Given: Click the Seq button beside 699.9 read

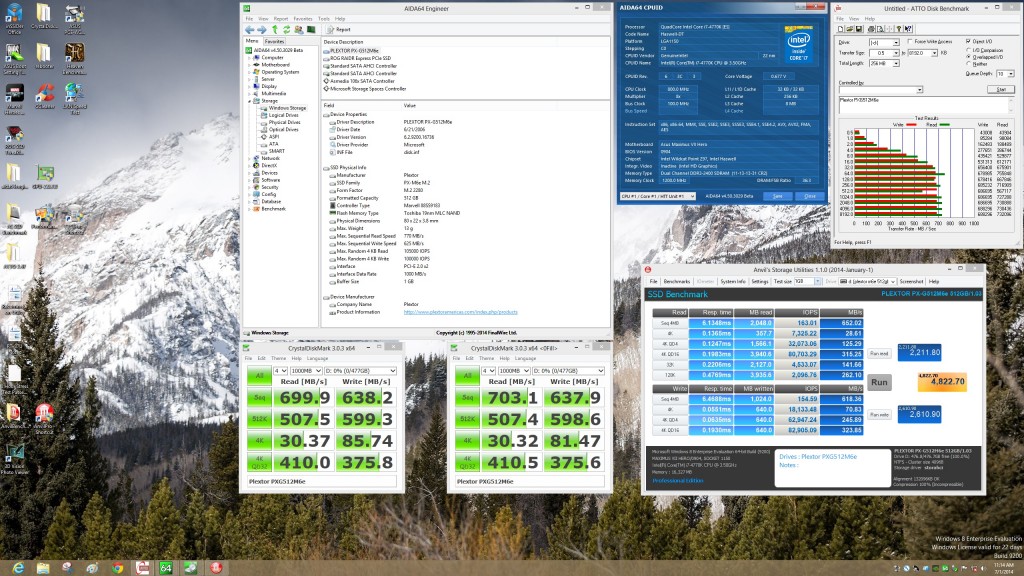Looking at the screenshot, I should coord(259,397).
